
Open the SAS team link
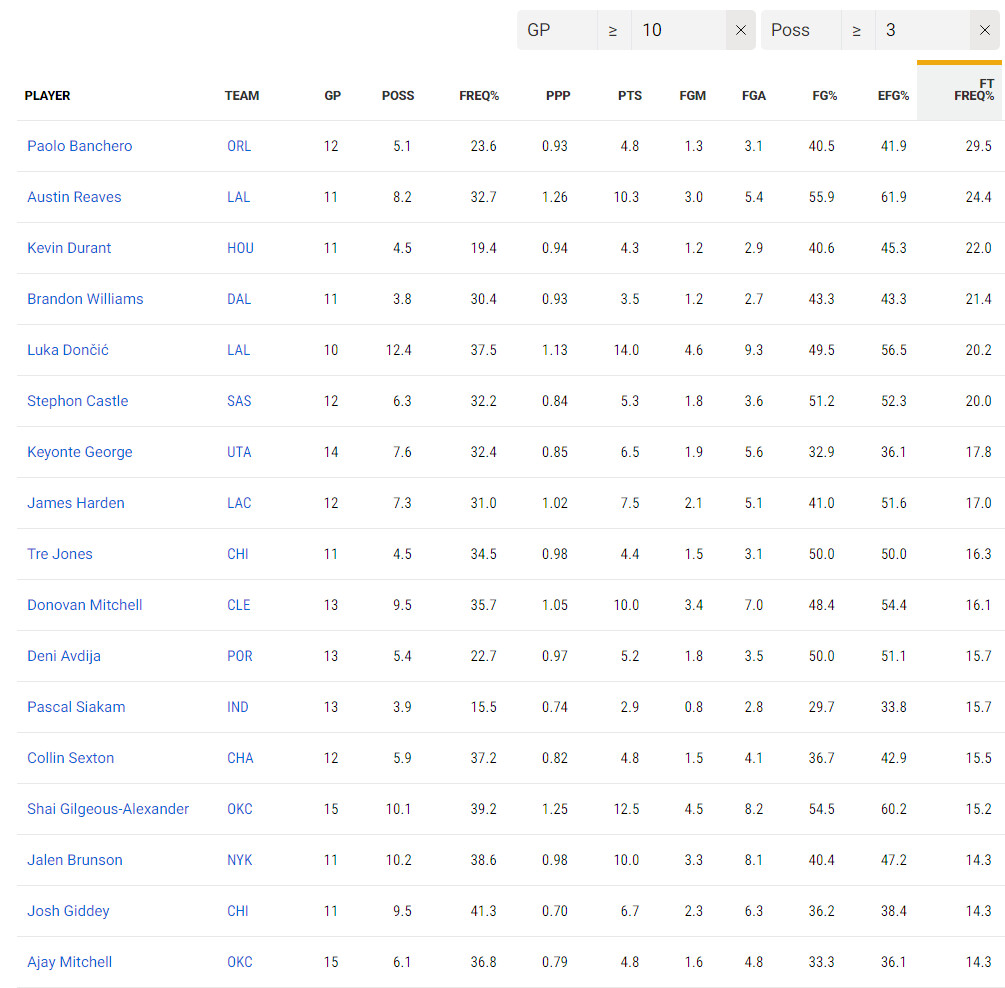tap(239, 401)
